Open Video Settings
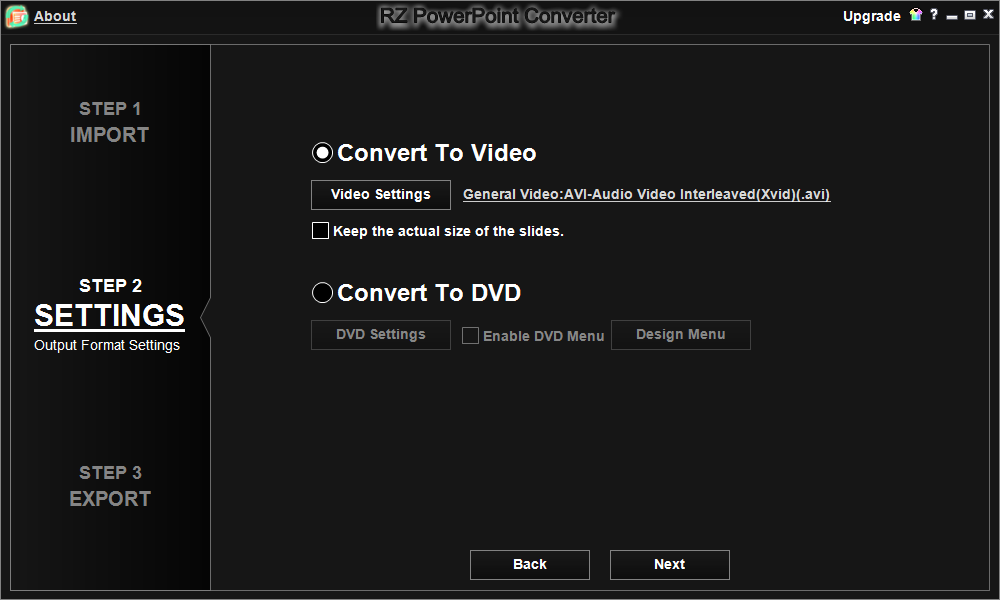 (x=380, y=194)
